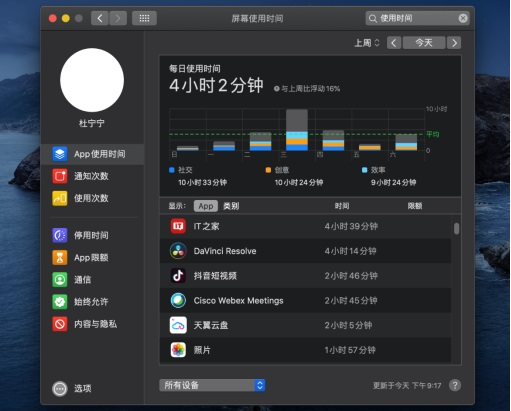Click 效率 total 9小时24分钟

click(x=393, y=183)
